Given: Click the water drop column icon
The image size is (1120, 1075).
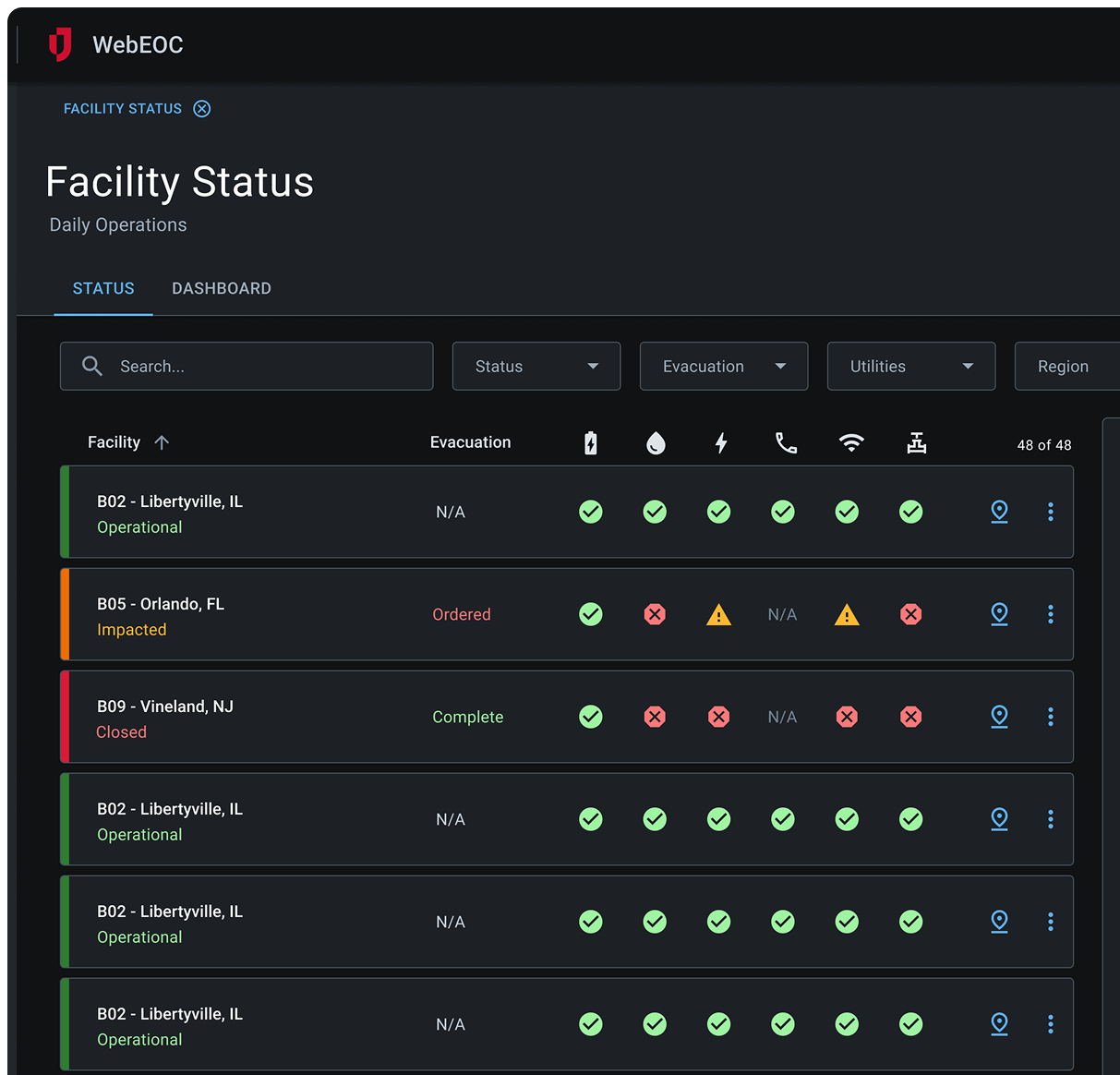Looking at the screenshot, I should click(656, 443).
